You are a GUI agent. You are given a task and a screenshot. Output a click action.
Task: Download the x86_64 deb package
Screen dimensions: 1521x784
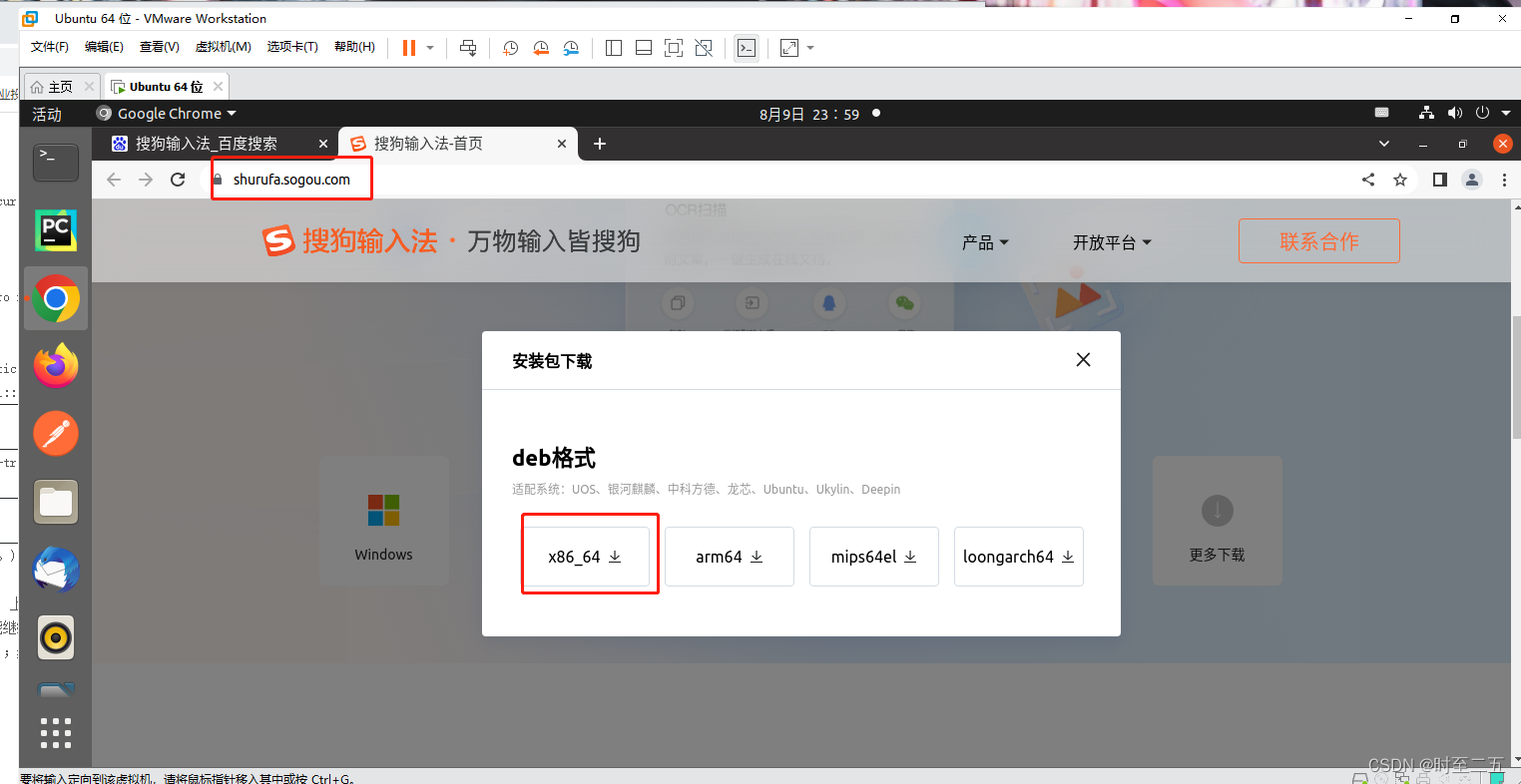click(x=585, y=557)
